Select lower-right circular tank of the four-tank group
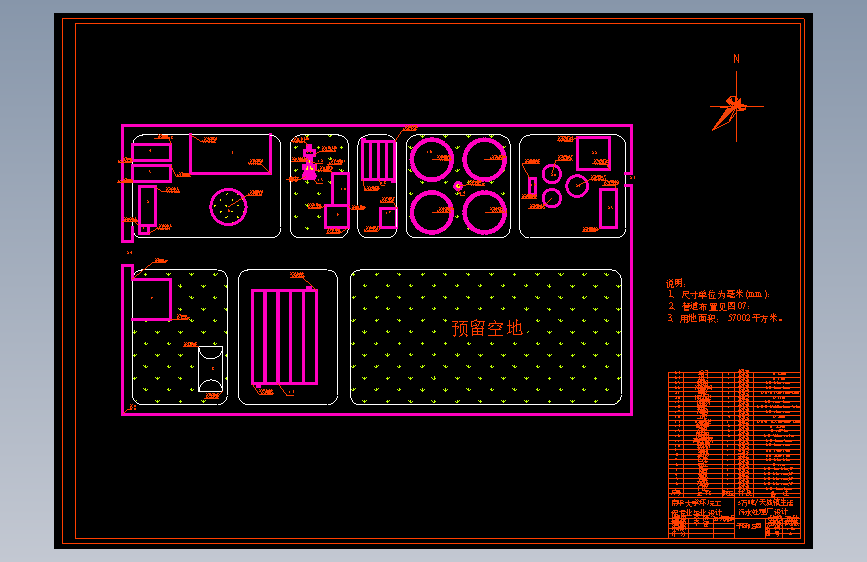The width and height of the screenshot is (867, 562). [x=484, y=212]
